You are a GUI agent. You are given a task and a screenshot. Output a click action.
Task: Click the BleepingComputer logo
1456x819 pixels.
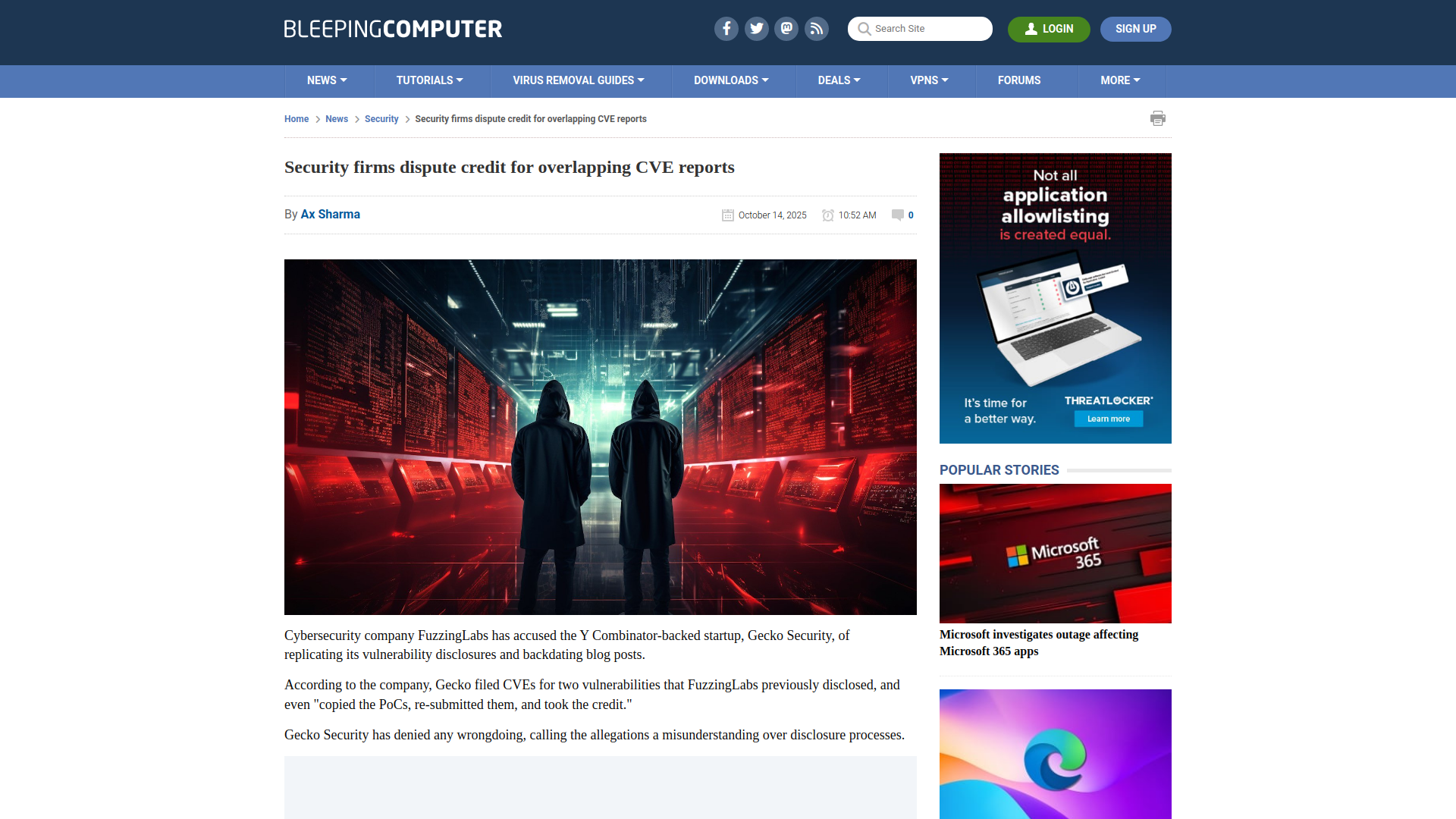pyautogui.click(x=393, y=29)
